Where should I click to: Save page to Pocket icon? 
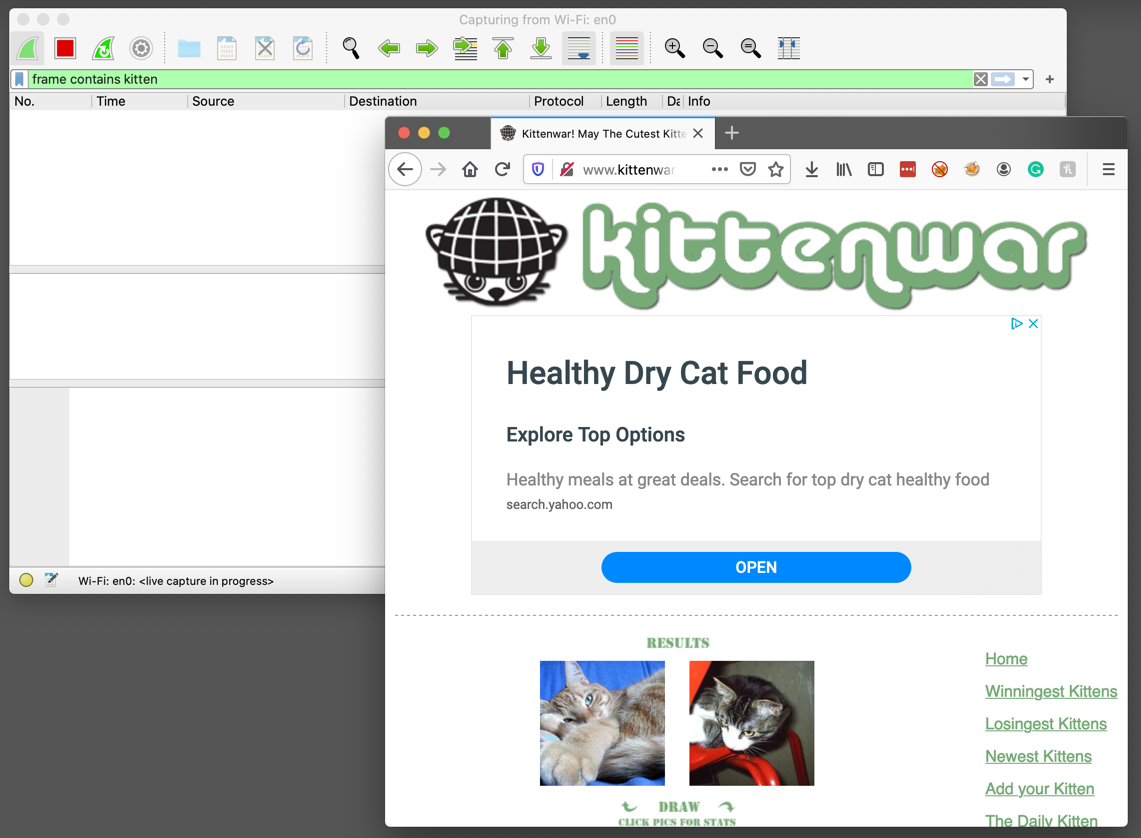point(747,169)
